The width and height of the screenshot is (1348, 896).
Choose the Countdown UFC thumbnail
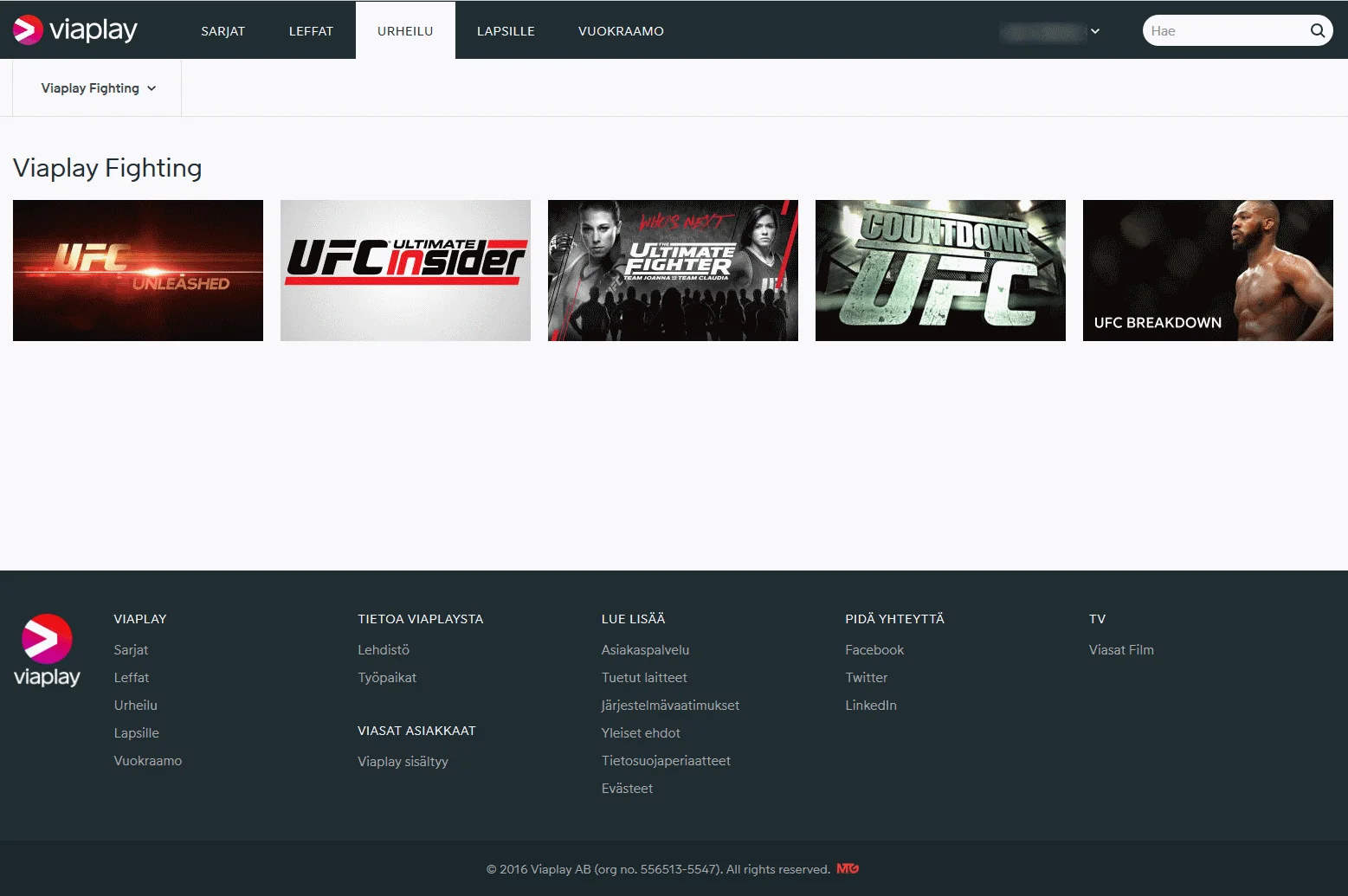click(x=940, y=270)
